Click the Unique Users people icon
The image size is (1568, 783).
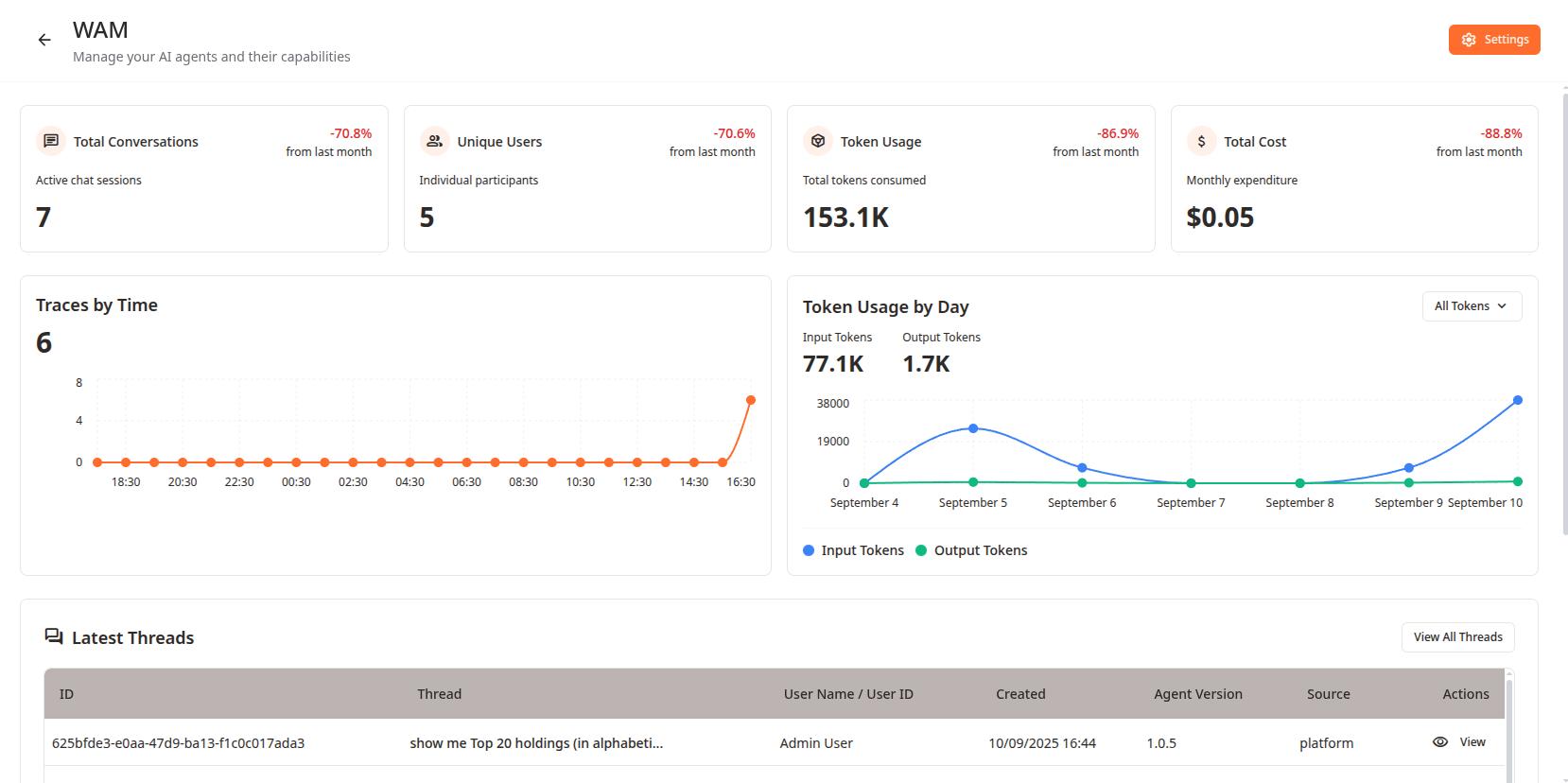pyautogui.click(x=434, y=141)
